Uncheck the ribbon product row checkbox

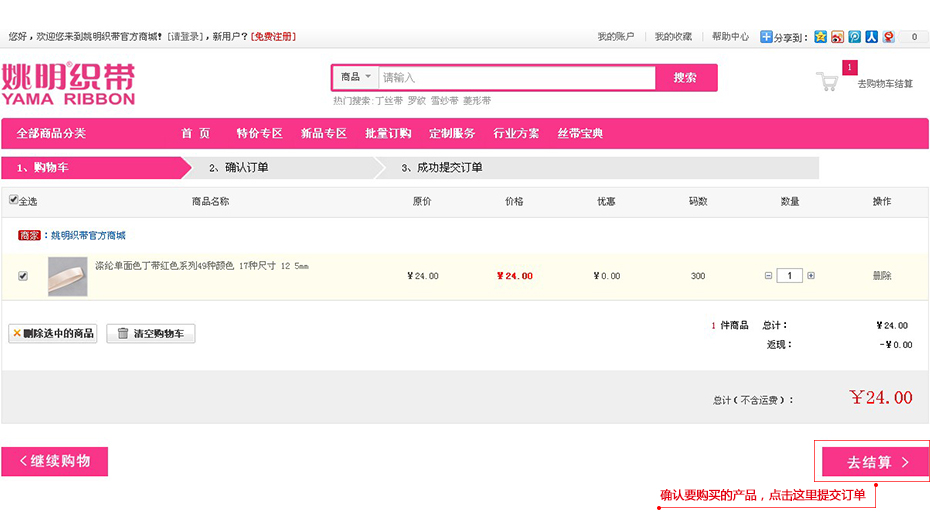23,276
